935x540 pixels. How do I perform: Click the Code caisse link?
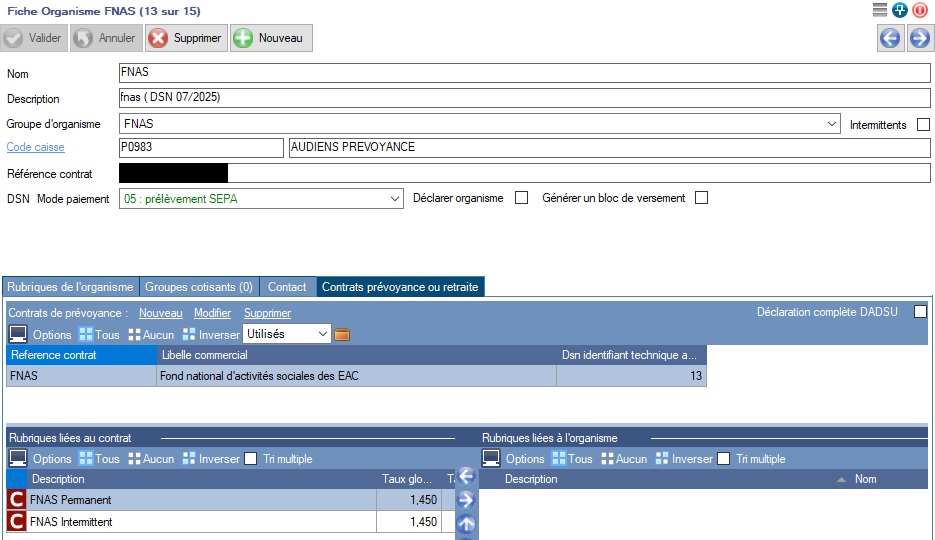pyautogui.click(x=36, y=148)
